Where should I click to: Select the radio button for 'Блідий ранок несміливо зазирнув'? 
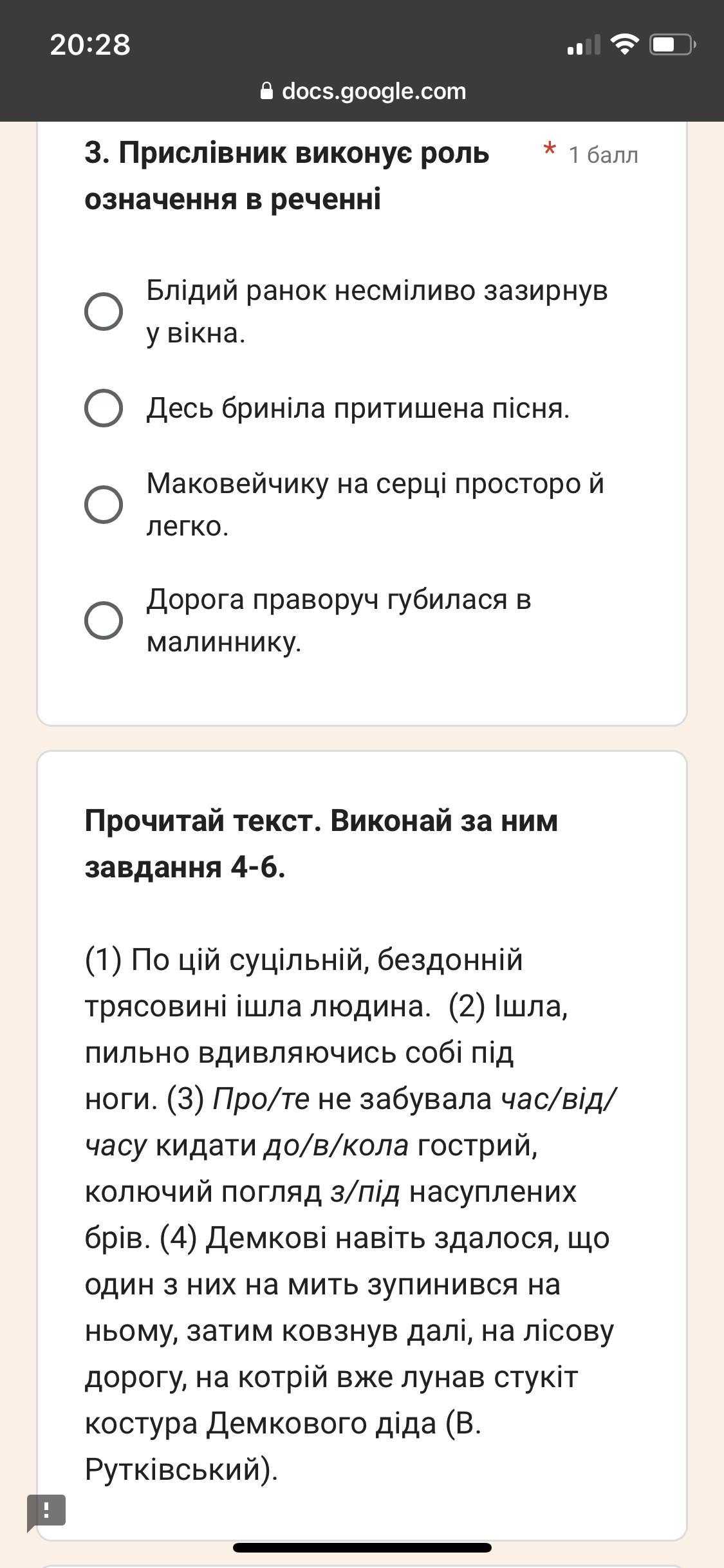pos(104,312)
